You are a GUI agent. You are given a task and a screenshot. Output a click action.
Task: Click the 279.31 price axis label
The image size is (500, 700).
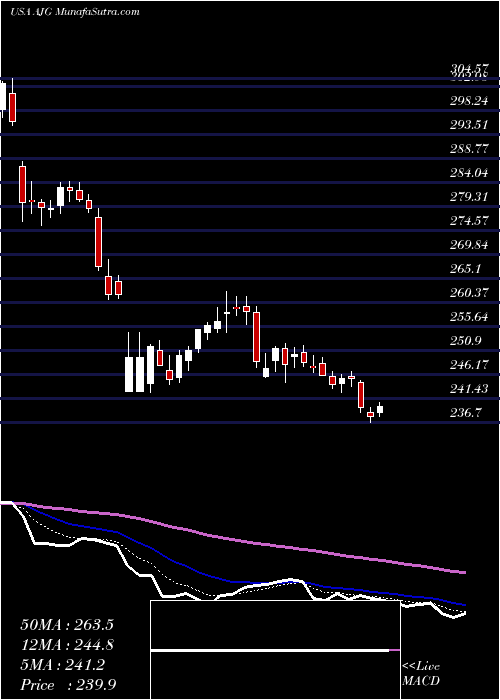[469, 197]
